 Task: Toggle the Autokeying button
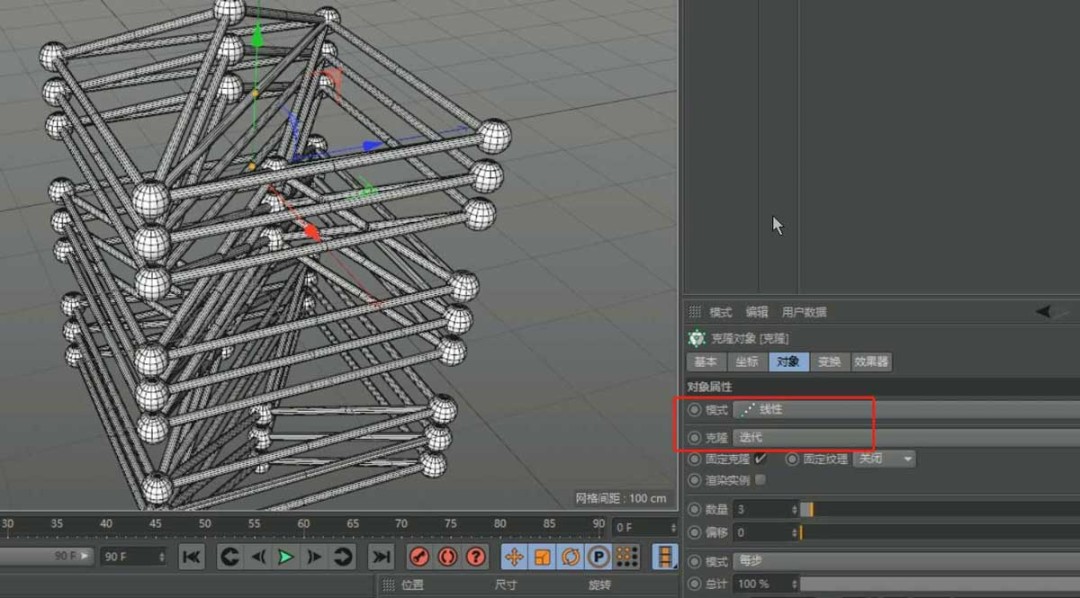tap(447, 557)
